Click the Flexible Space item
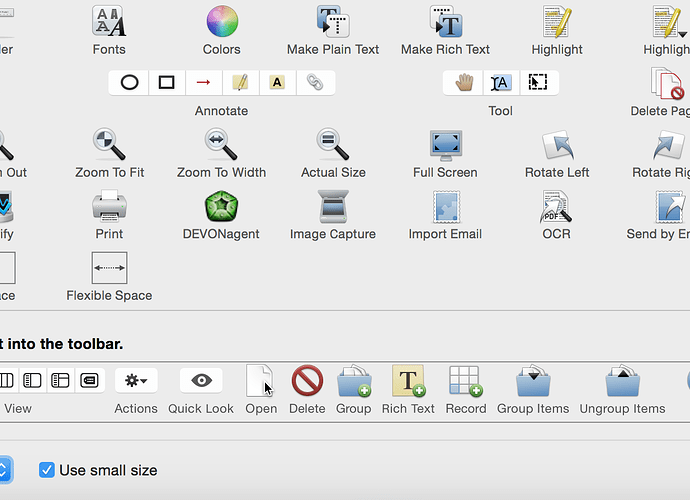 (x=109, y=268)
